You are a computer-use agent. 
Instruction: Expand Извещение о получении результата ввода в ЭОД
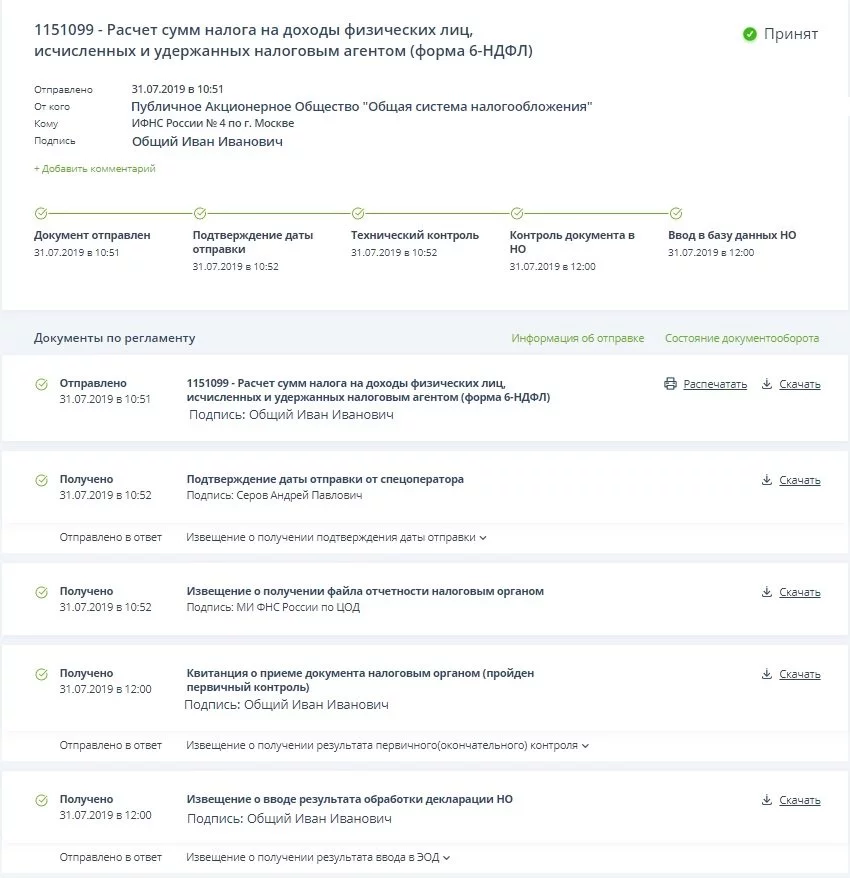(447, 858)
